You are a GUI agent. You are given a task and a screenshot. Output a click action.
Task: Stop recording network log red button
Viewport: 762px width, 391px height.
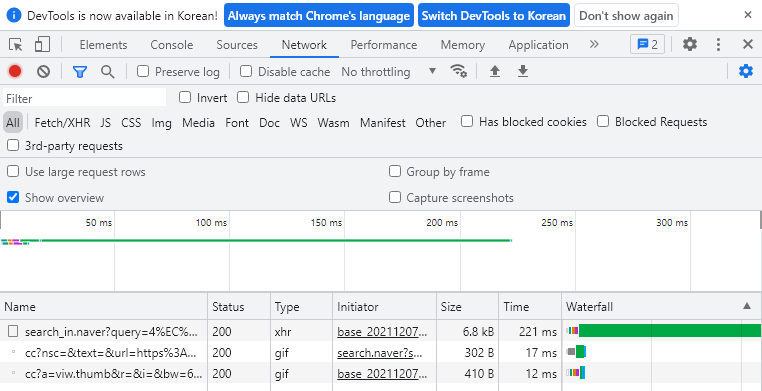pyautogui.click(x=15, y=71)
